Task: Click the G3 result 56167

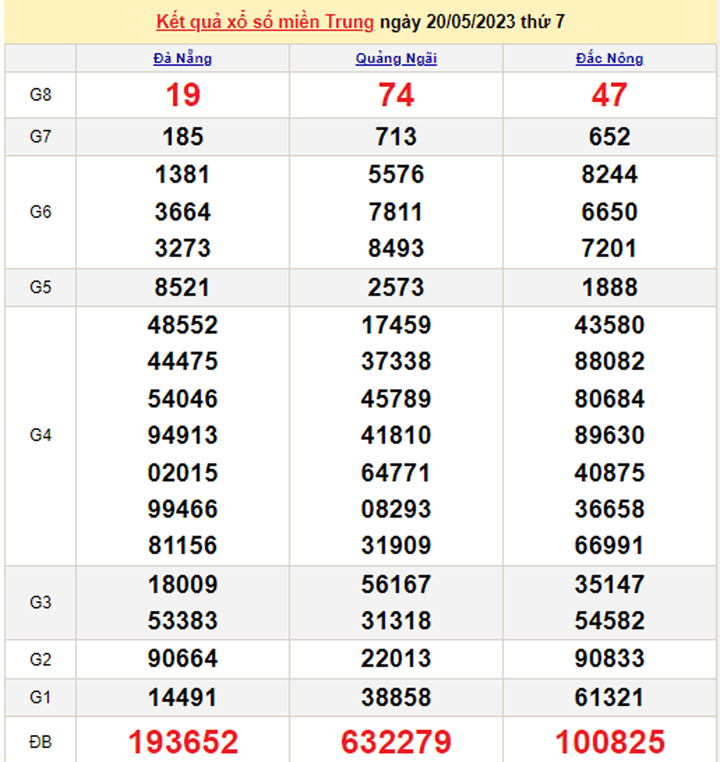Action: [396, 584]
